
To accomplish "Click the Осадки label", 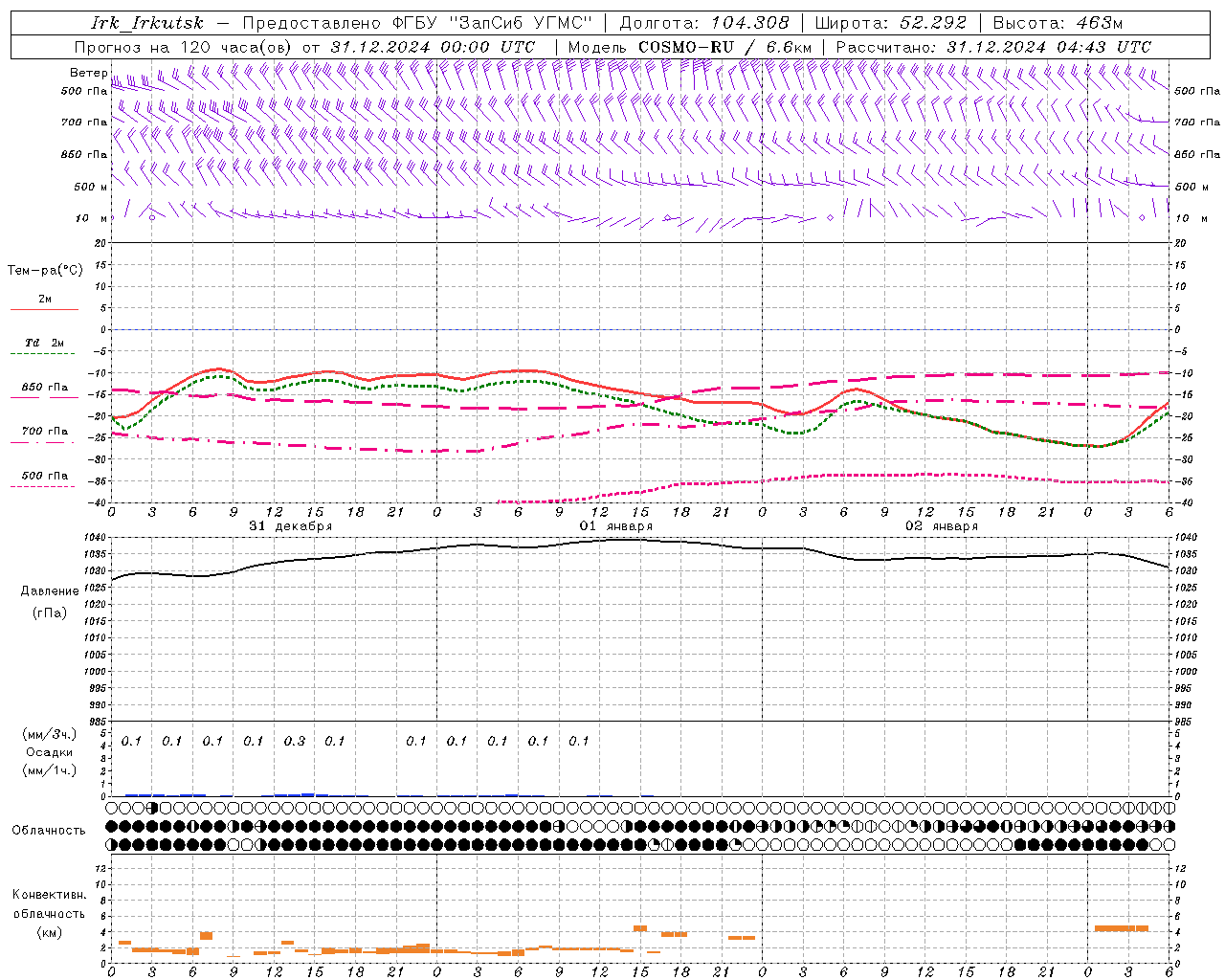I will [50, 752].
